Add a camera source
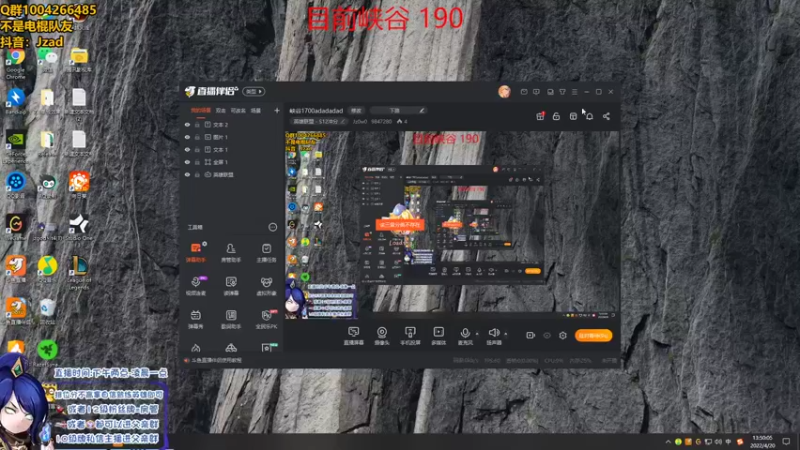Image resolution: width=800 pixels, height=450 pixels. (x=382, y=336)
